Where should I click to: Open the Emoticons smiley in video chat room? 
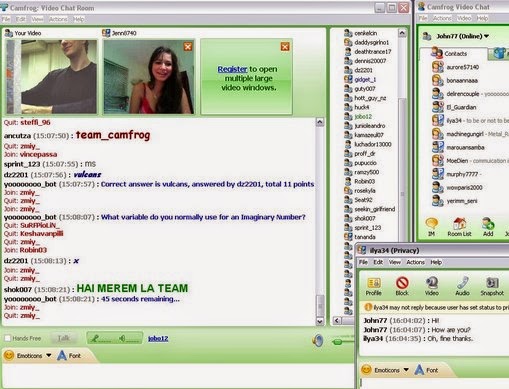click(9, 355)
